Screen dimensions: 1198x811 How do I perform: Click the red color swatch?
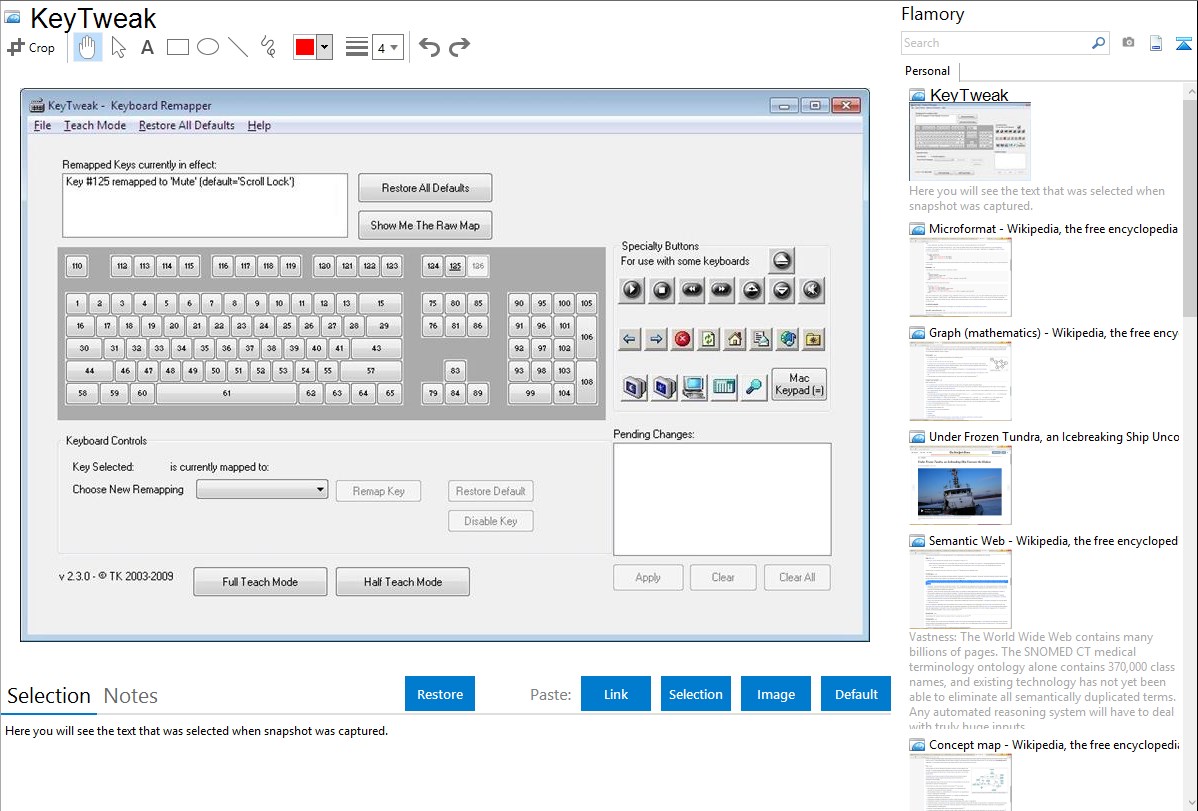tap(305, 47)
